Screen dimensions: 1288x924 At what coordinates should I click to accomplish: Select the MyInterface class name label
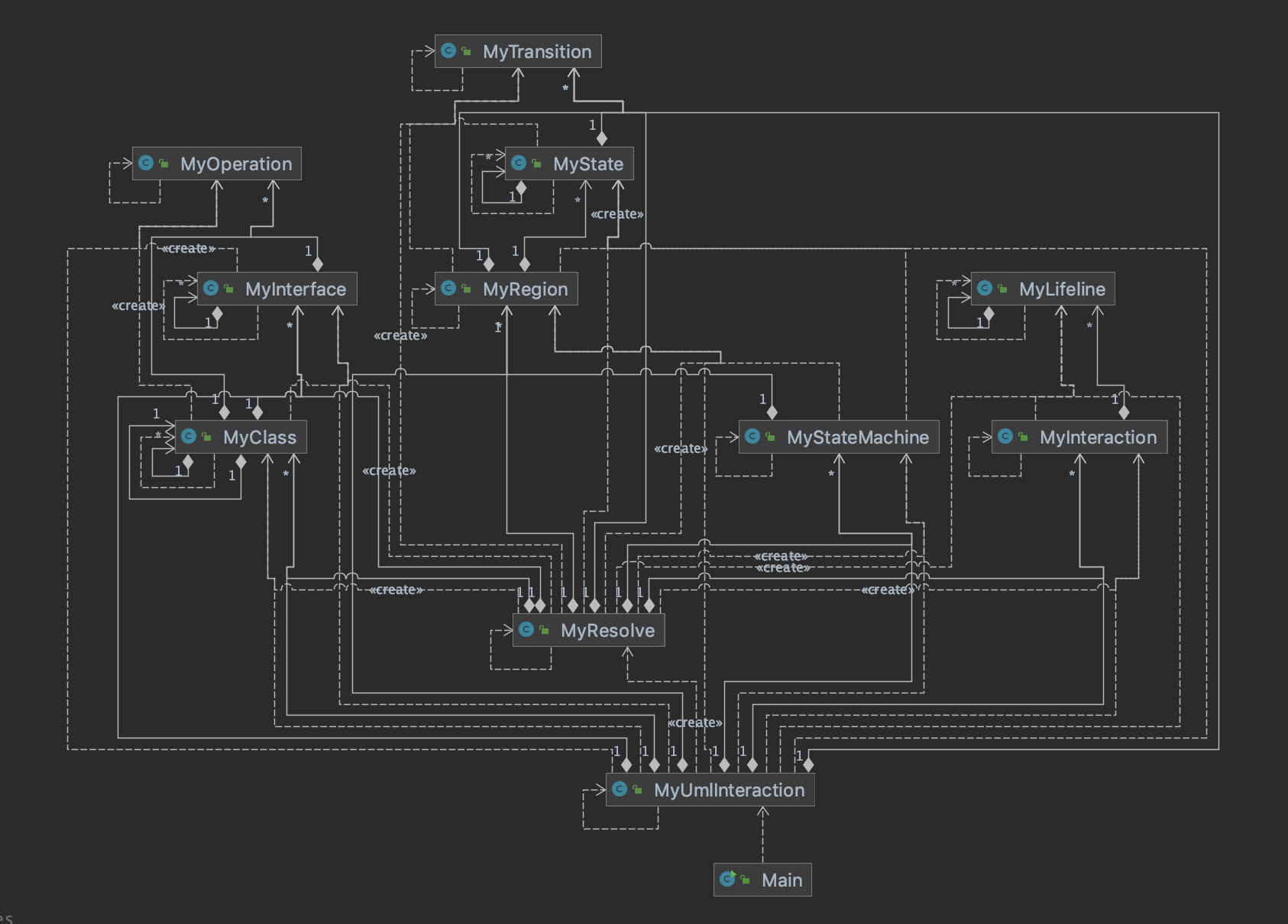coord(296,289)
